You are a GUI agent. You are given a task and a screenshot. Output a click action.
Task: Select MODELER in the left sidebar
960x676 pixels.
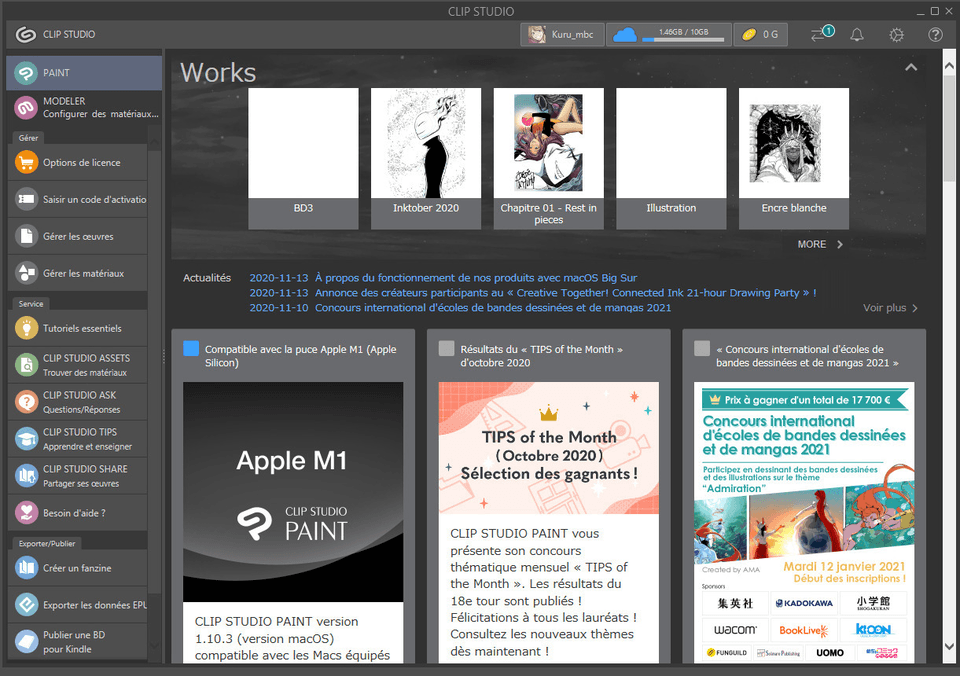click(84, 108)
